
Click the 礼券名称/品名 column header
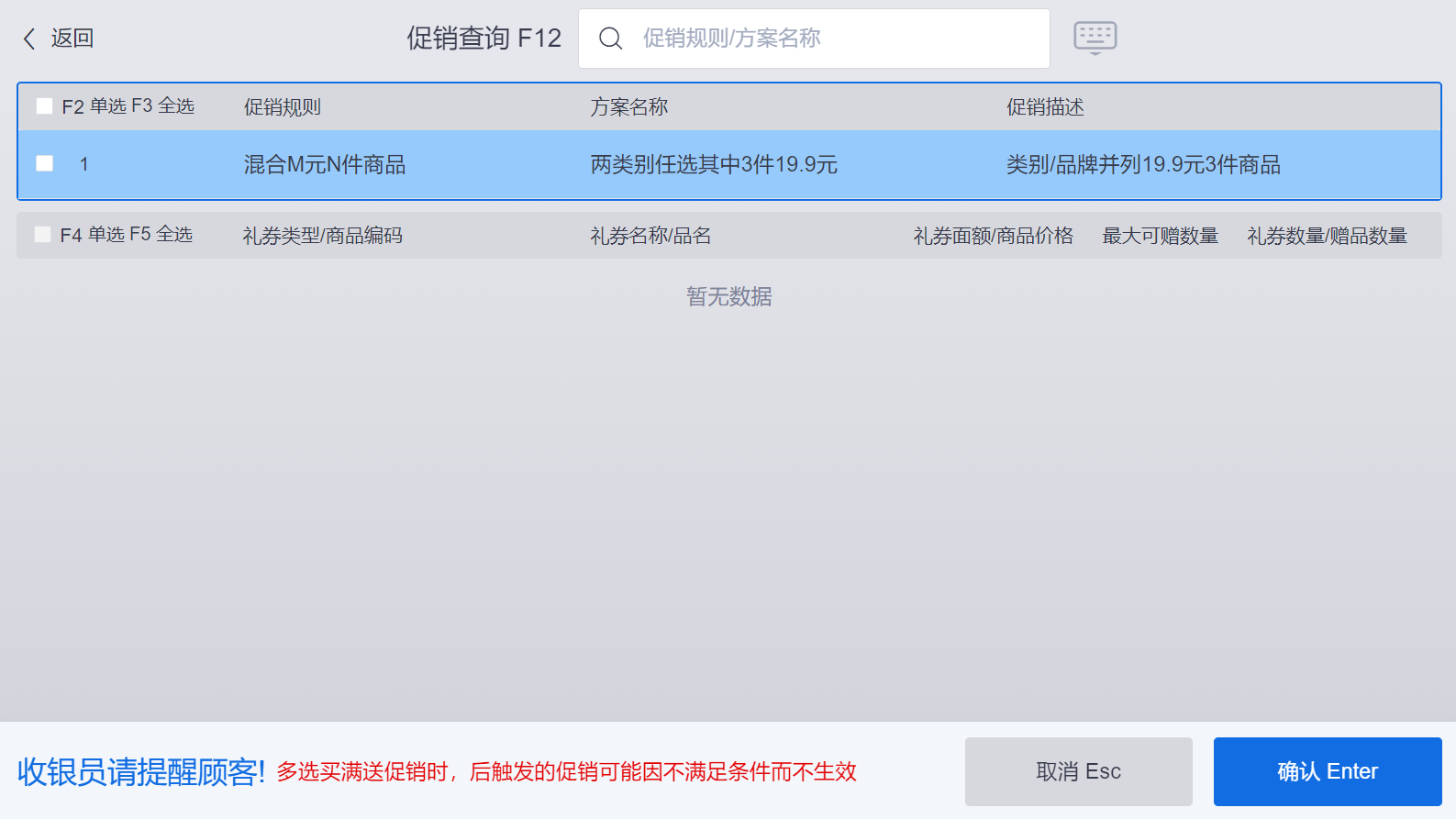[650, 236]
